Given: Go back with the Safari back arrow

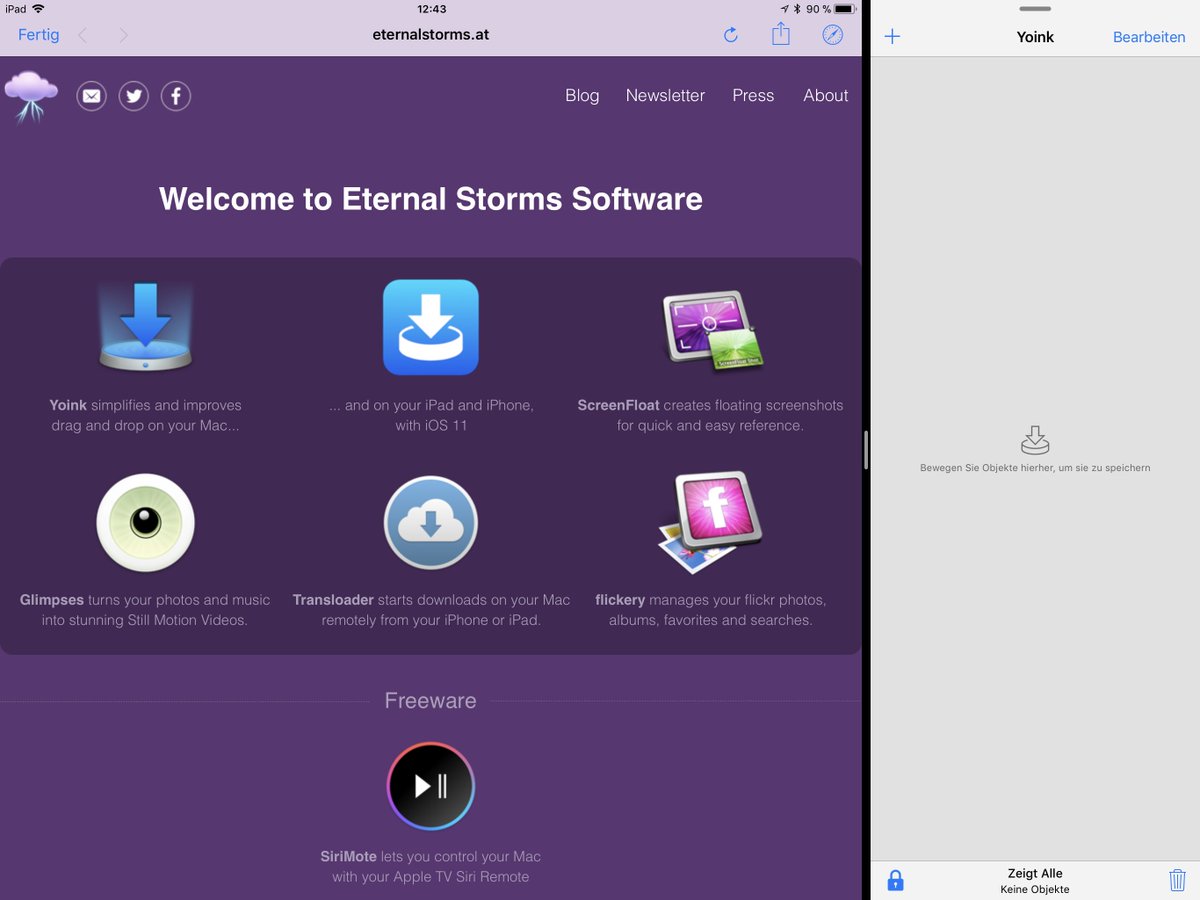Looking at the screenshot, I should 83,35.
